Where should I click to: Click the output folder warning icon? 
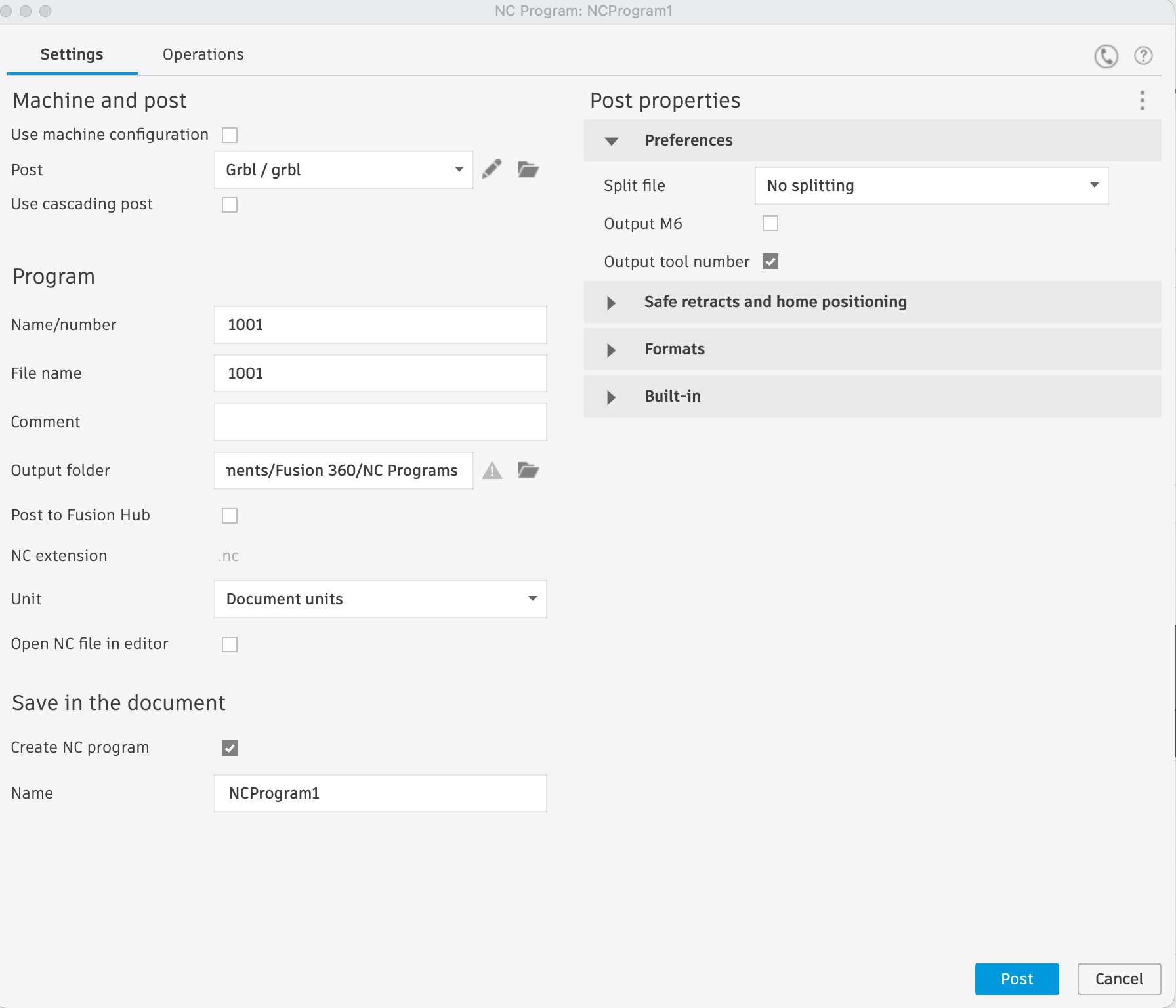tap(492, 471)
